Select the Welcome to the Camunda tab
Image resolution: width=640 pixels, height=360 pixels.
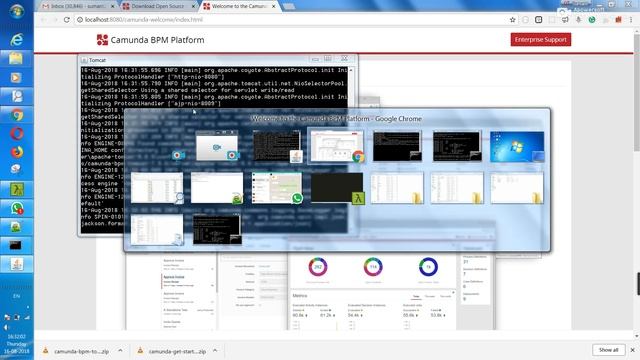pyautogui.click(x=239, y=6)
